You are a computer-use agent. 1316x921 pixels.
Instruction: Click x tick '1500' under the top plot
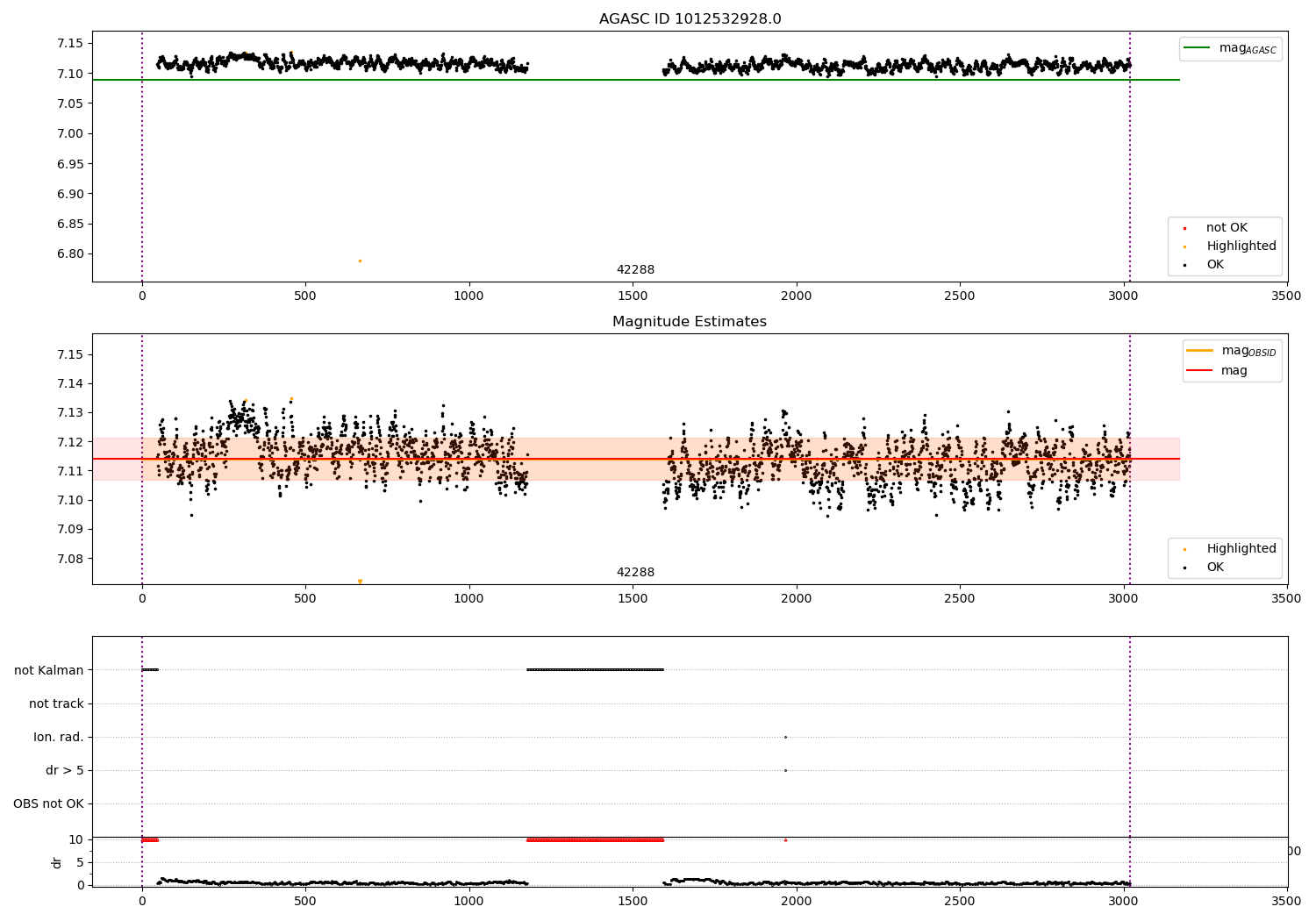point(633,296)
